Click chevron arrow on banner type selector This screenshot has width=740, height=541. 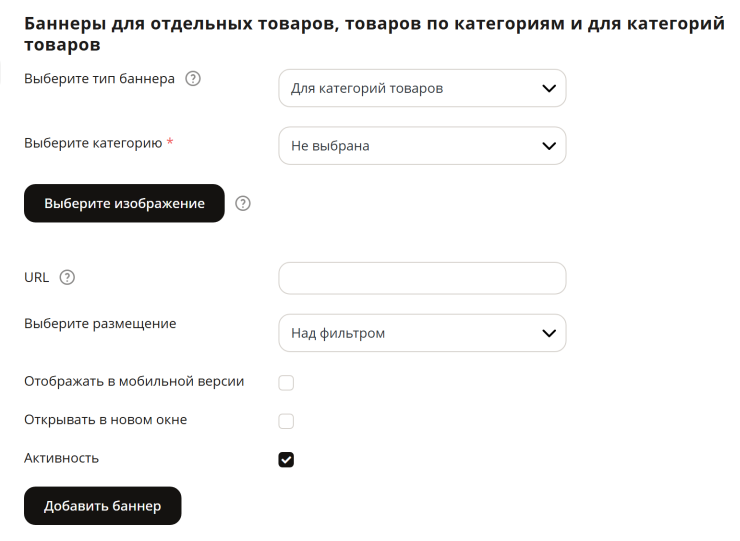[x=549, y=88]
